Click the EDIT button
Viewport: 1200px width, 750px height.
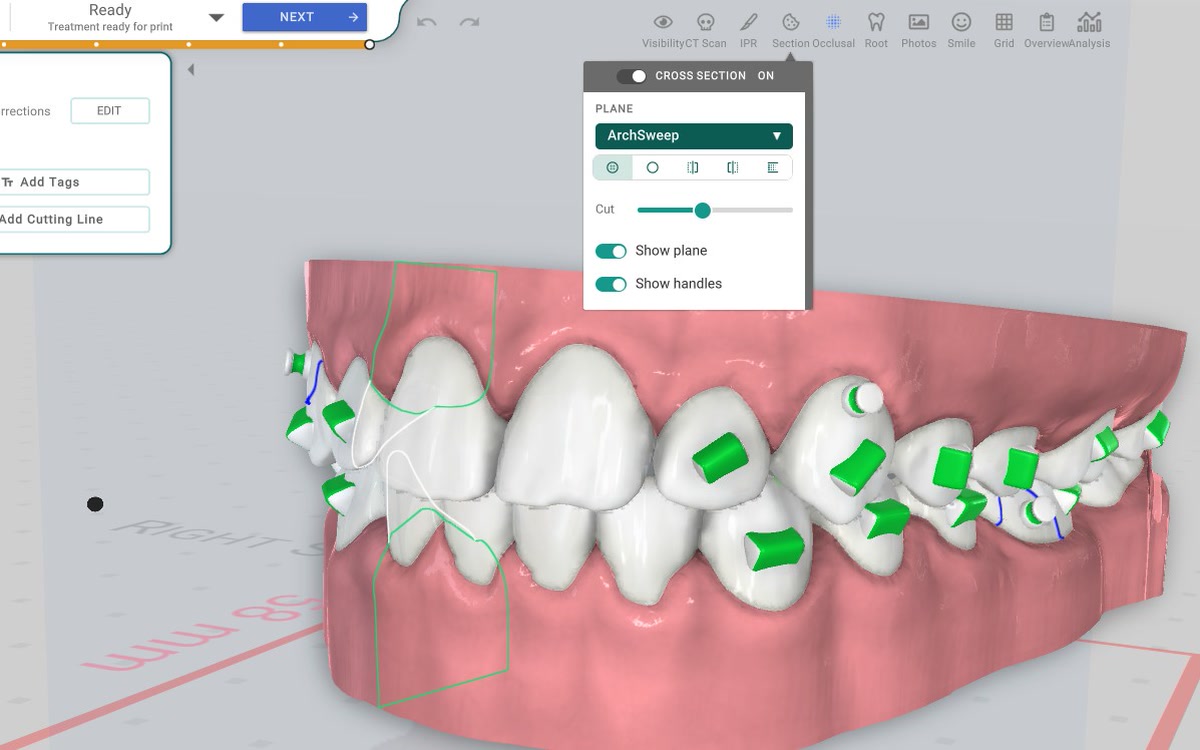pos(110,111)
